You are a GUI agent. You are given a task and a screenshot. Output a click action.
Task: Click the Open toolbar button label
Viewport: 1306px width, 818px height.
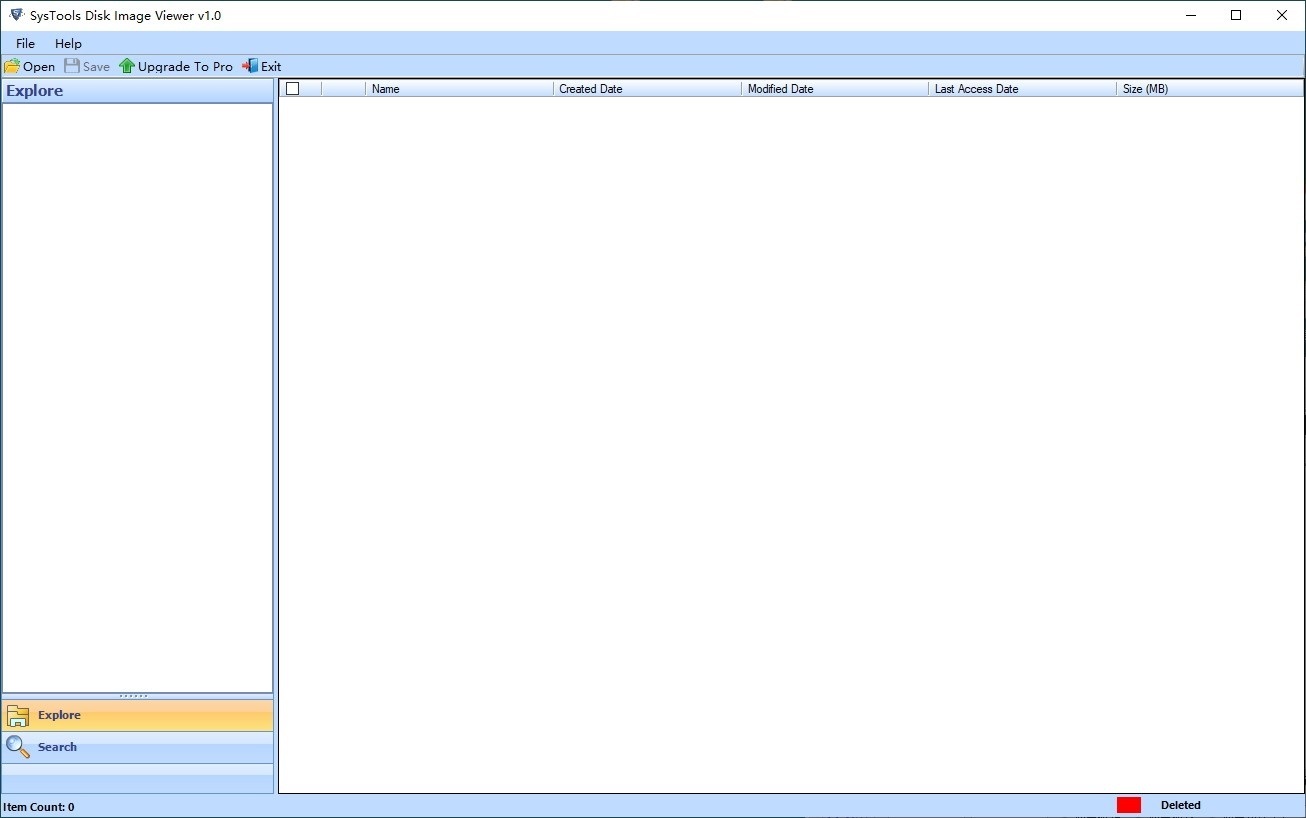[x=39, y=67]
